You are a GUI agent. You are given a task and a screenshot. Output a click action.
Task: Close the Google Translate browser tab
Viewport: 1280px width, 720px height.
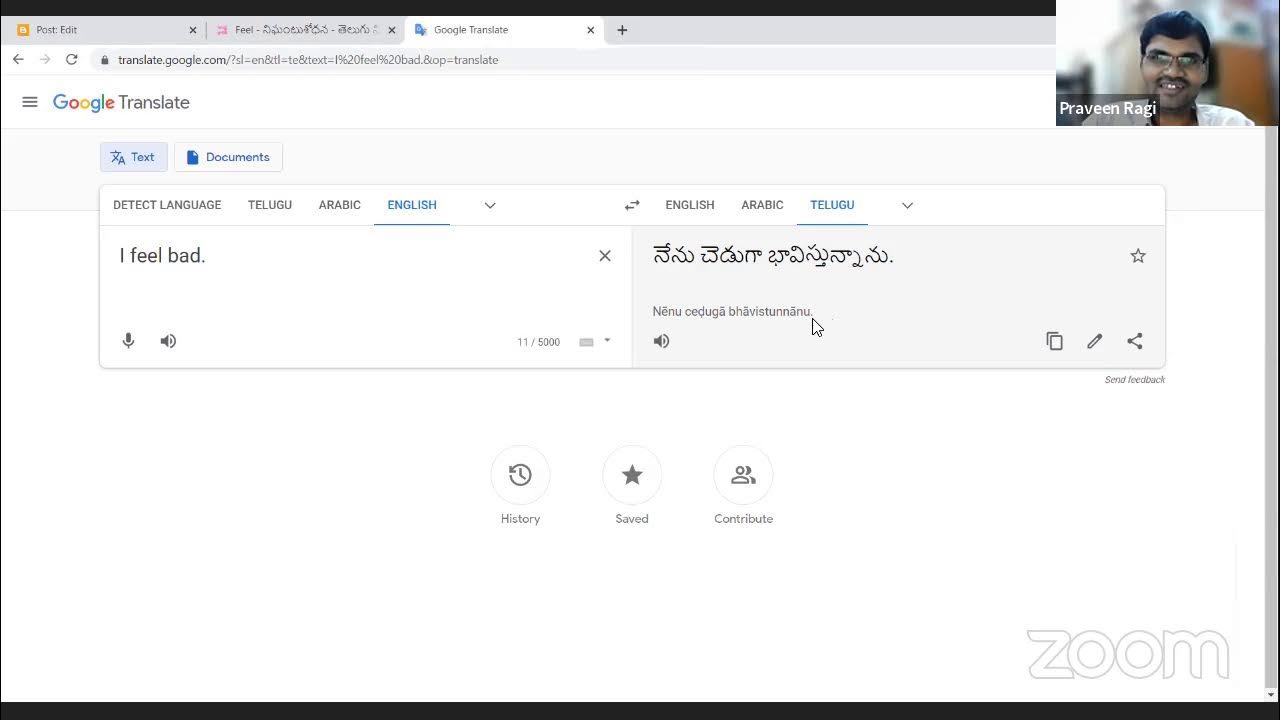(x=590, y=30)
